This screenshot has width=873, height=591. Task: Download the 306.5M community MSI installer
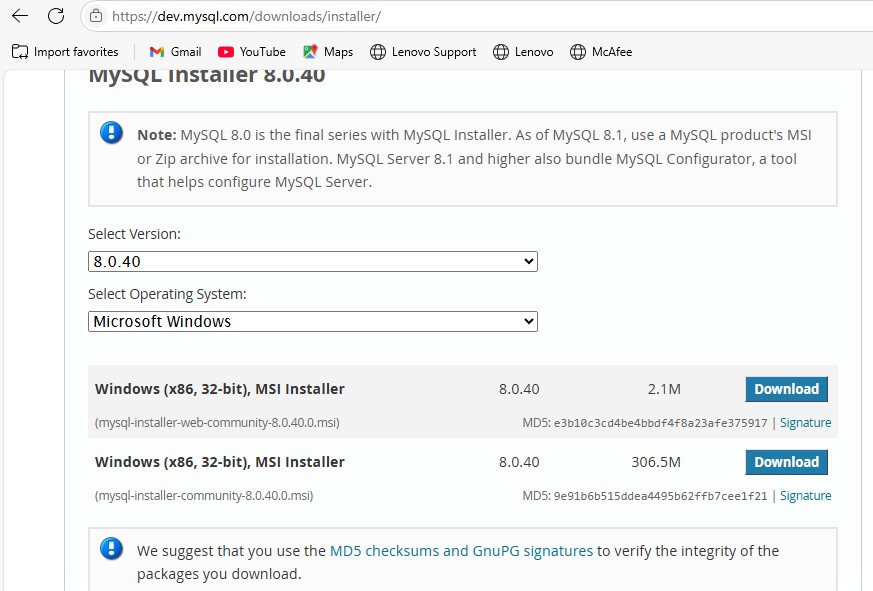point(786,462)
